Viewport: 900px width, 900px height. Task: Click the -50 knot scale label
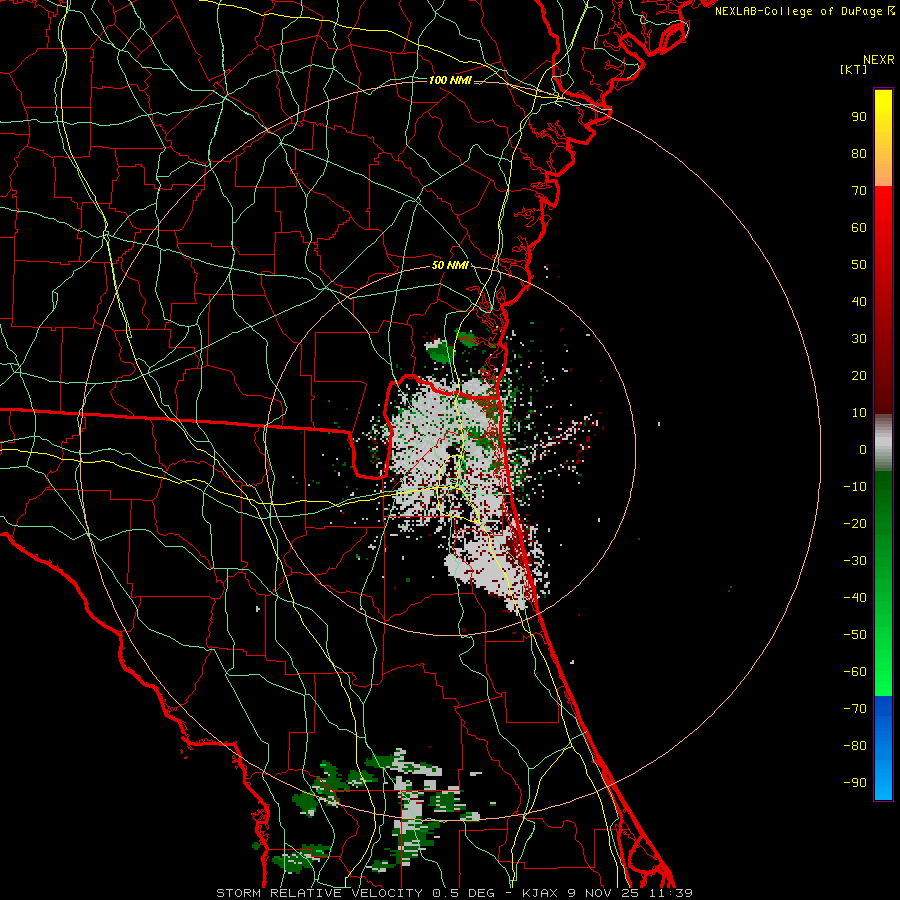(855, 635)
